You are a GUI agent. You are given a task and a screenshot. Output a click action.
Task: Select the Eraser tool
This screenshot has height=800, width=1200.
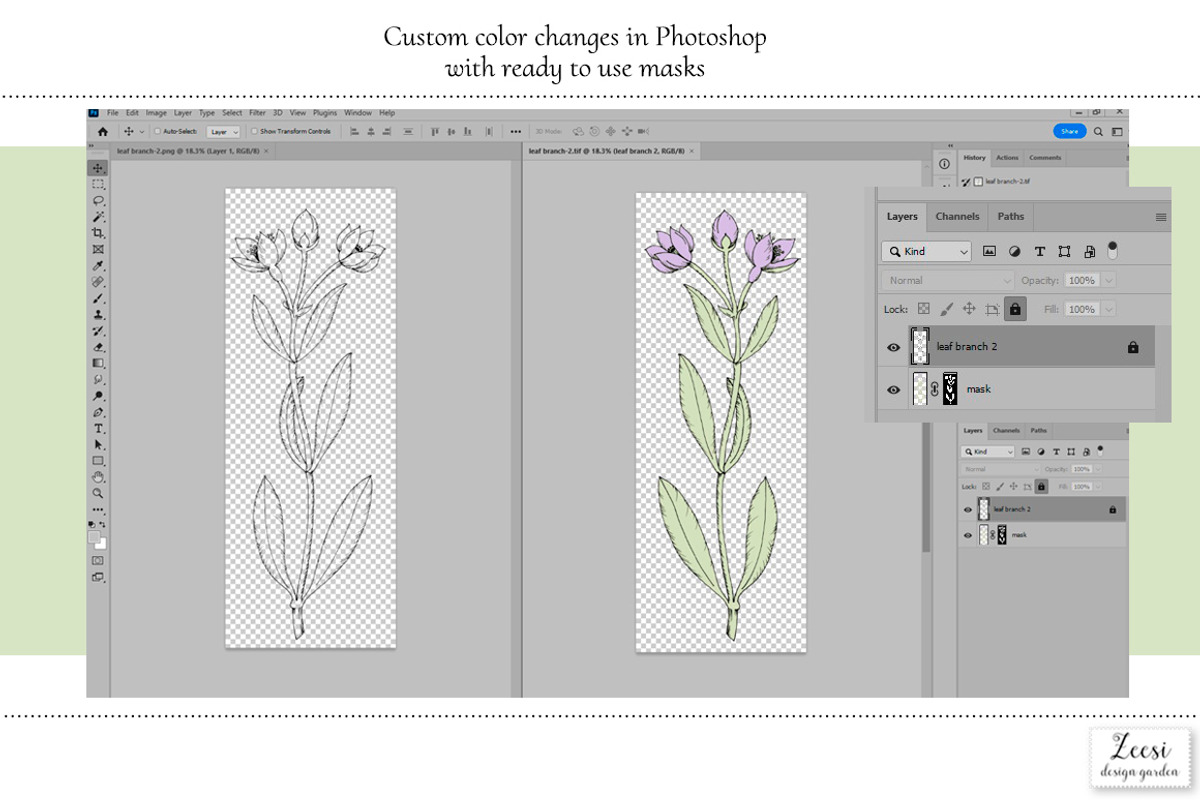tap(98, 347)
